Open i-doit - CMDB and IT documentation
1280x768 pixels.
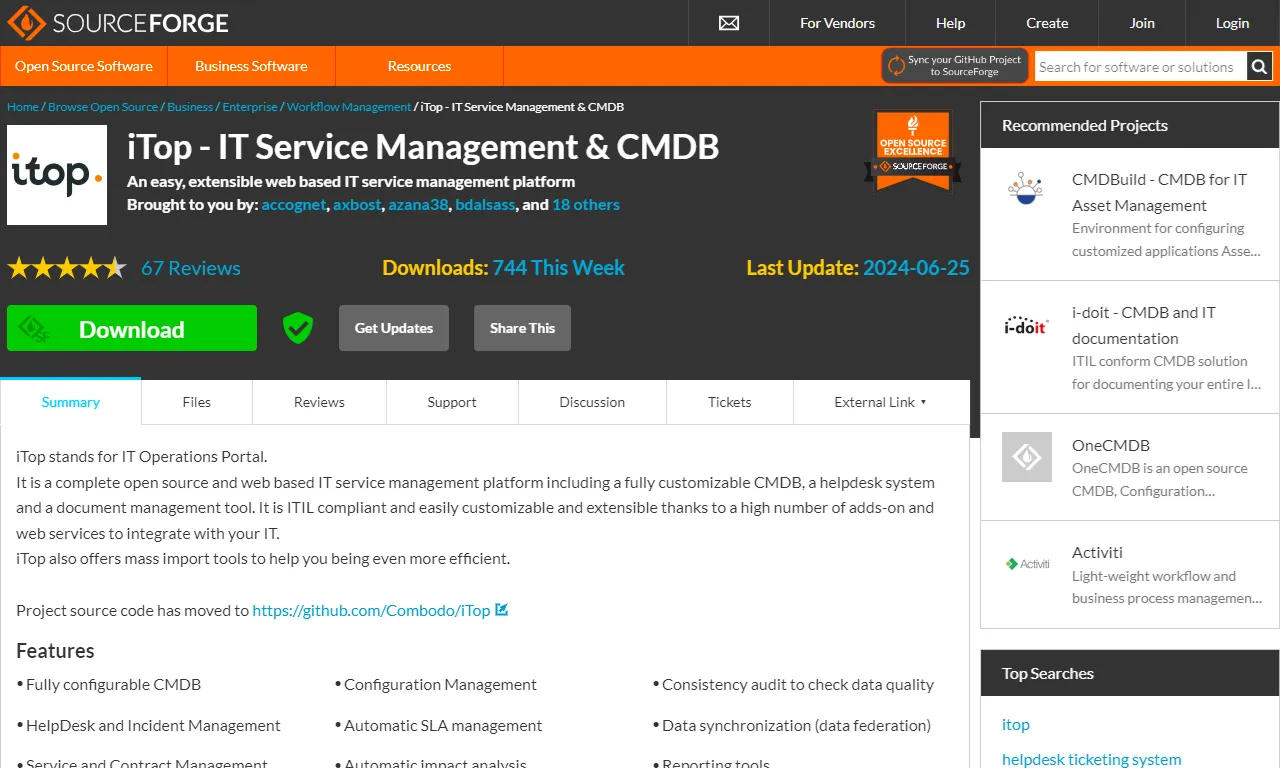1144,325
